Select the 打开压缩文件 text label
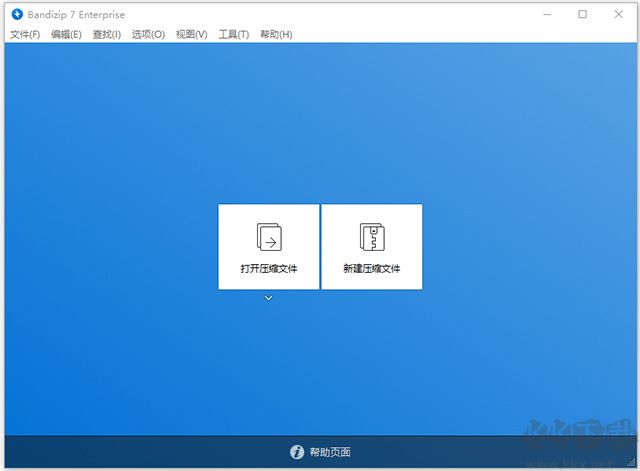Image resolution: width=640 pixels, height=471 pixels. coord(269,269)
